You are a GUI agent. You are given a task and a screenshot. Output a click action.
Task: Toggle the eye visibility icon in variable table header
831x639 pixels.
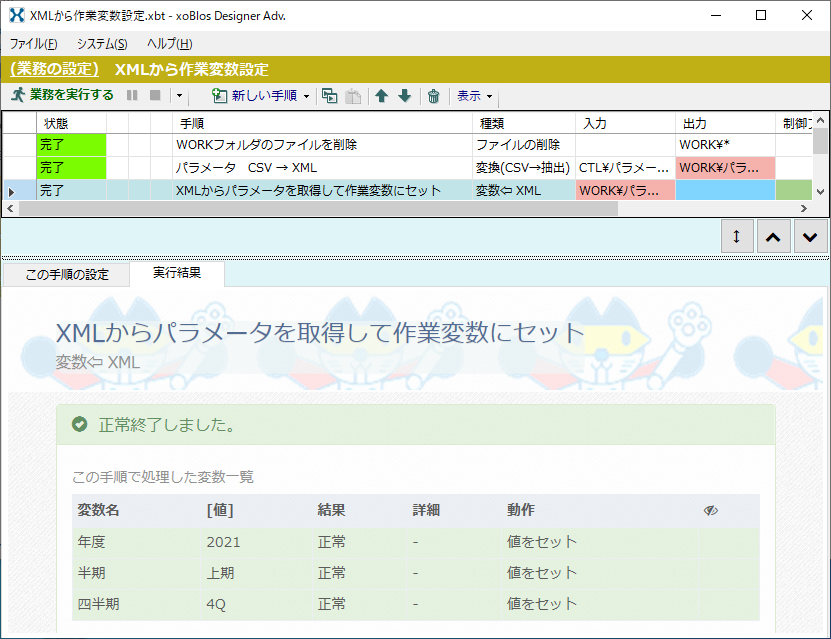[711, 509]
